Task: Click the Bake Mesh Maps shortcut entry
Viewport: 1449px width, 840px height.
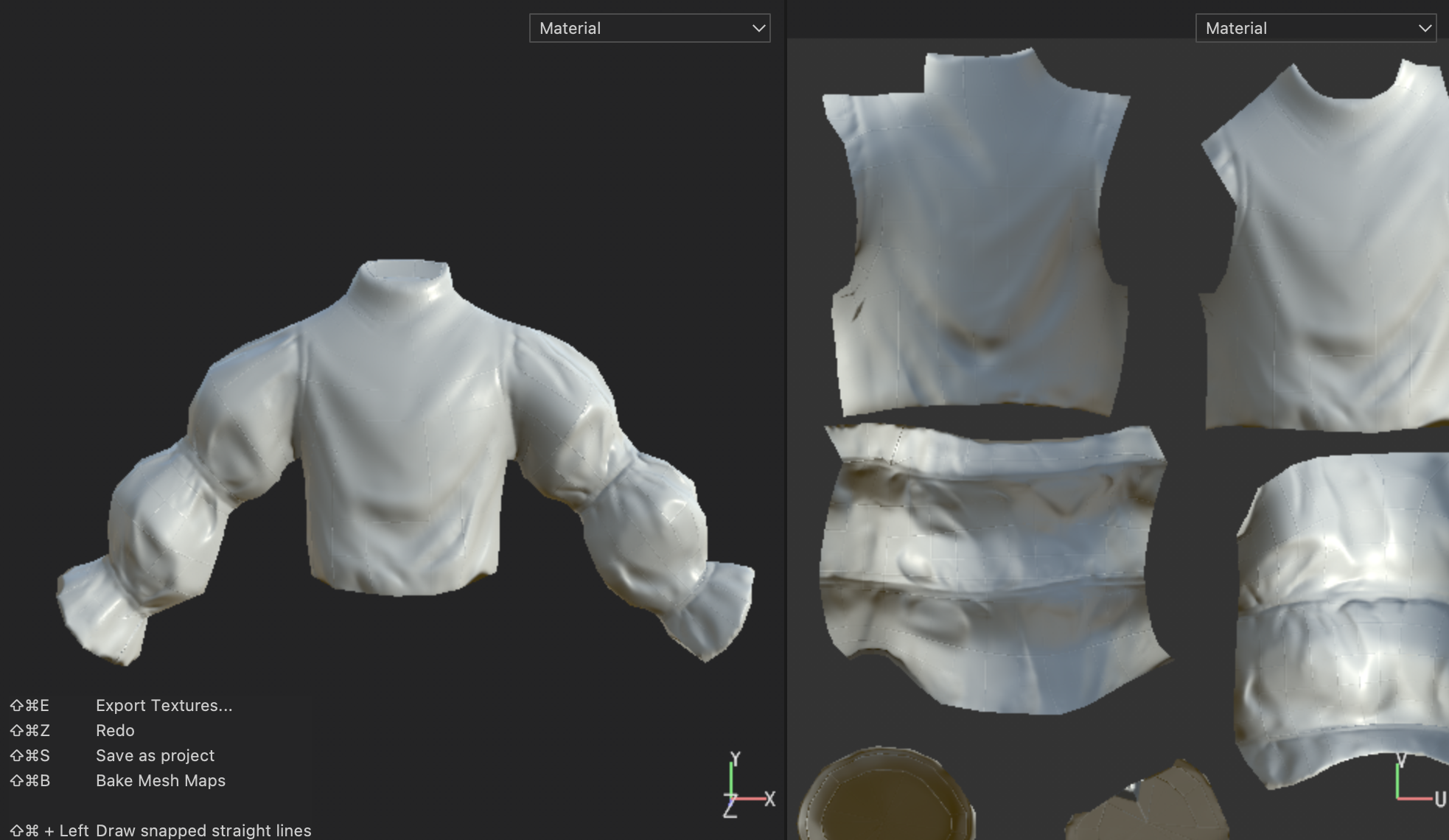Action: (160, 780)
